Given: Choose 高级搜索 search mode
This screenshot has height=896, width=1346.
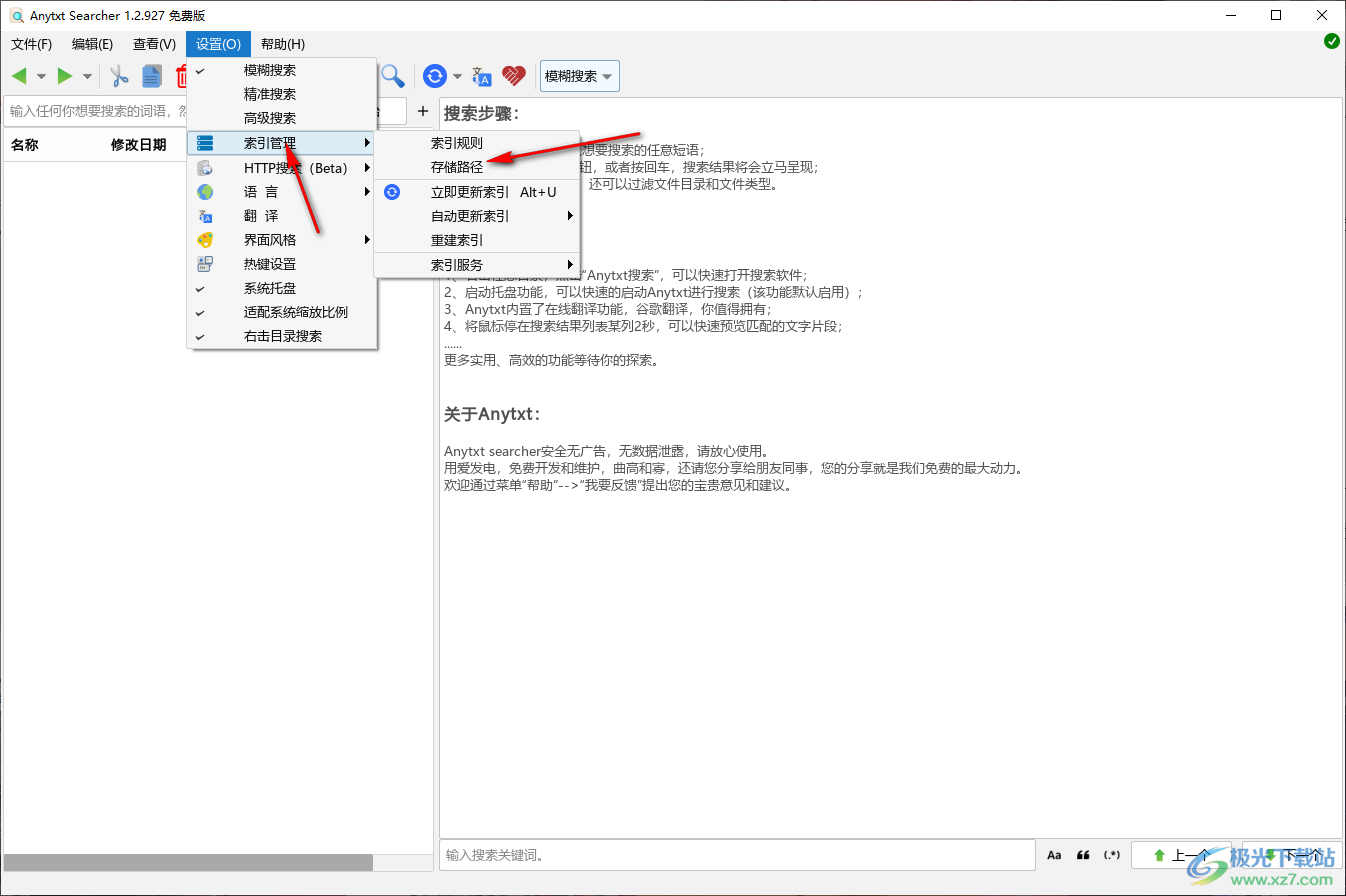Looking at the screenshot, I should [x=282, y=118].
